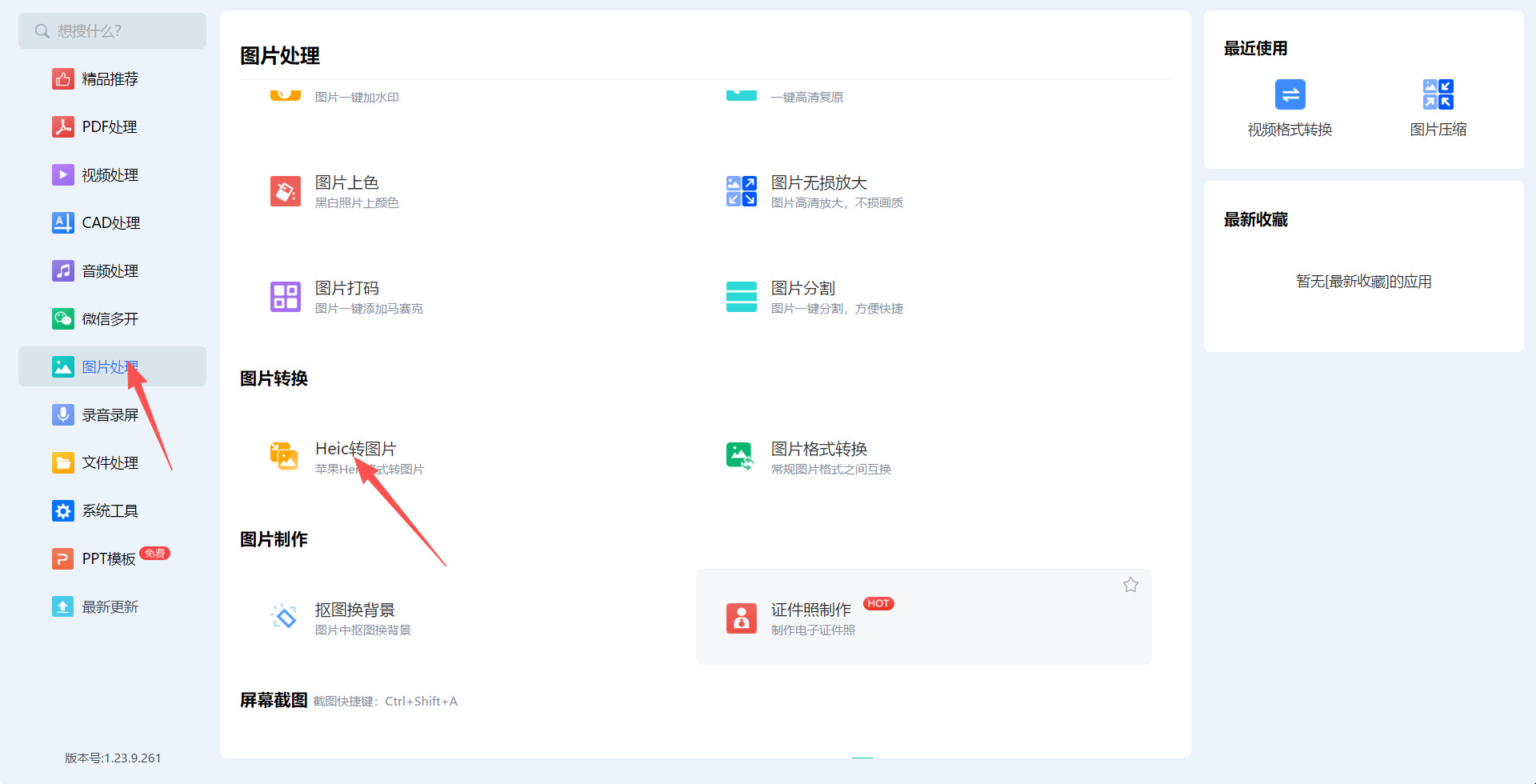Open 视频格式转换 from recent list
The image size is (1536, 784).
(x=1290, y=130)
